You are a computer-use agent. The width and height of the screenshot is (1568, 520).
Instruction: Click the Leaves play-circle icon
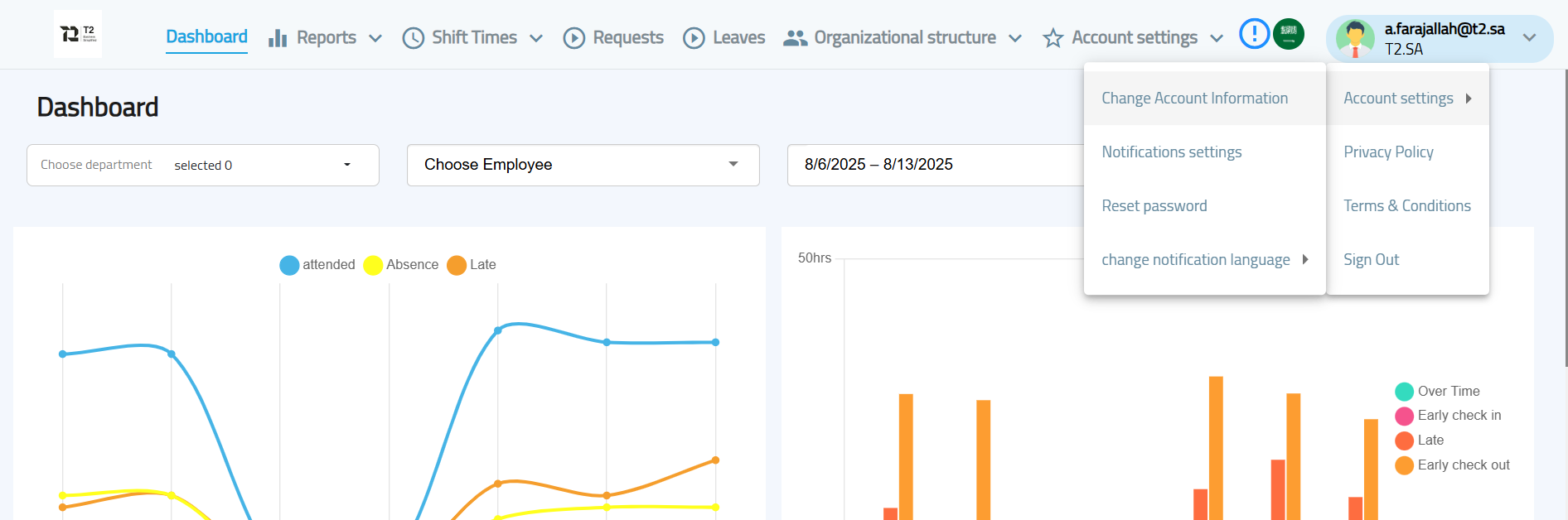694,38
